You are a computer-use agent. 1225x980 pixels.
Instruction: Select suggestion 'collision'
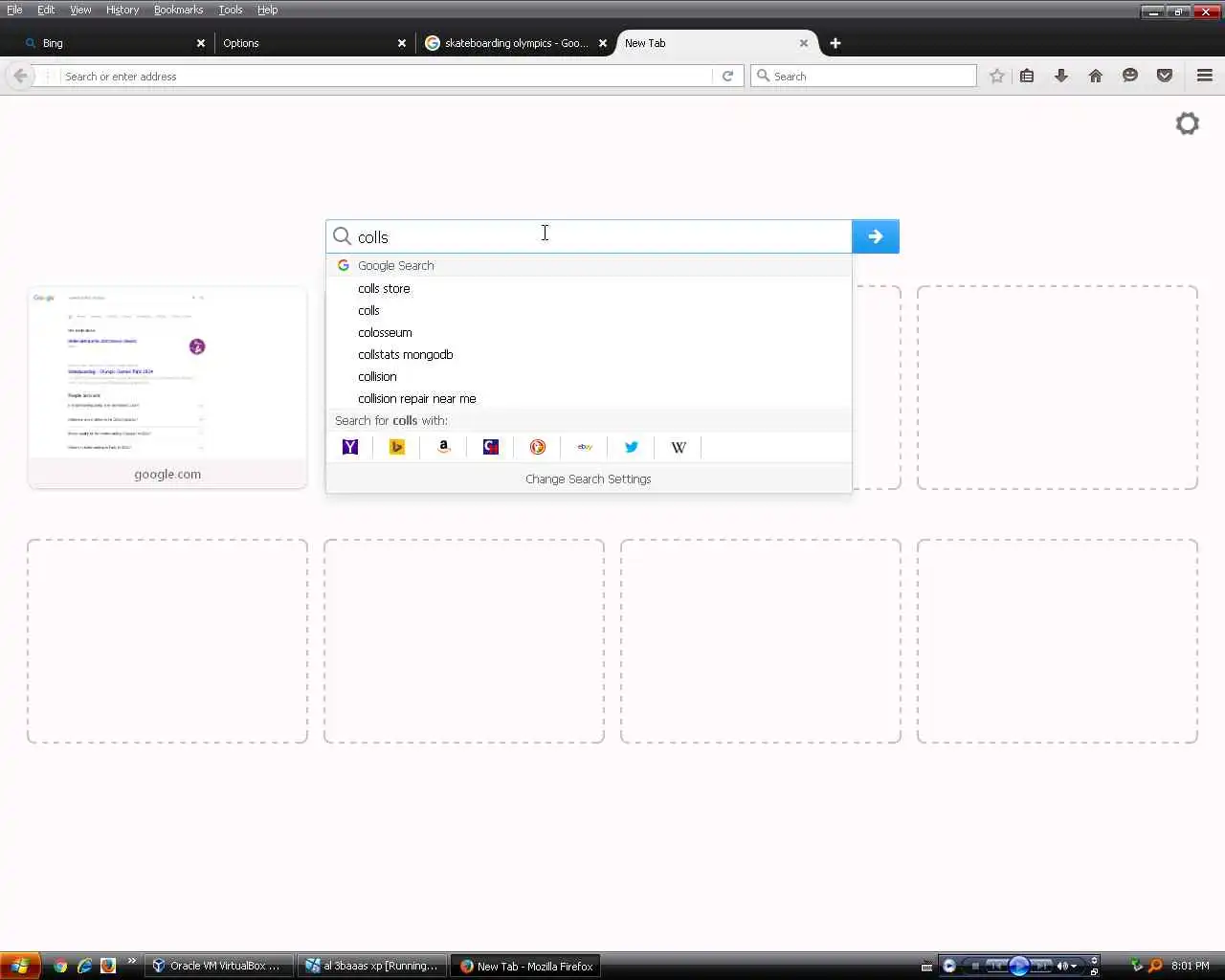pos(589,376)
